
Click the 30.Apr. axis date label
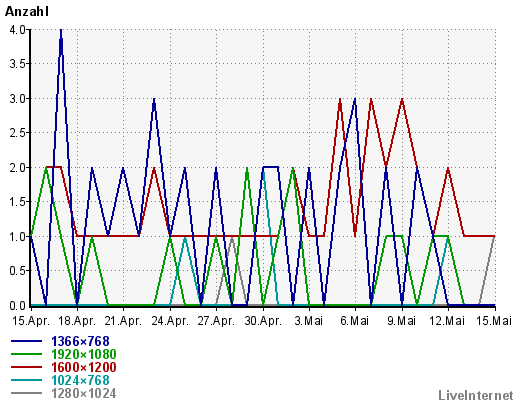click(x=263, y=321)
